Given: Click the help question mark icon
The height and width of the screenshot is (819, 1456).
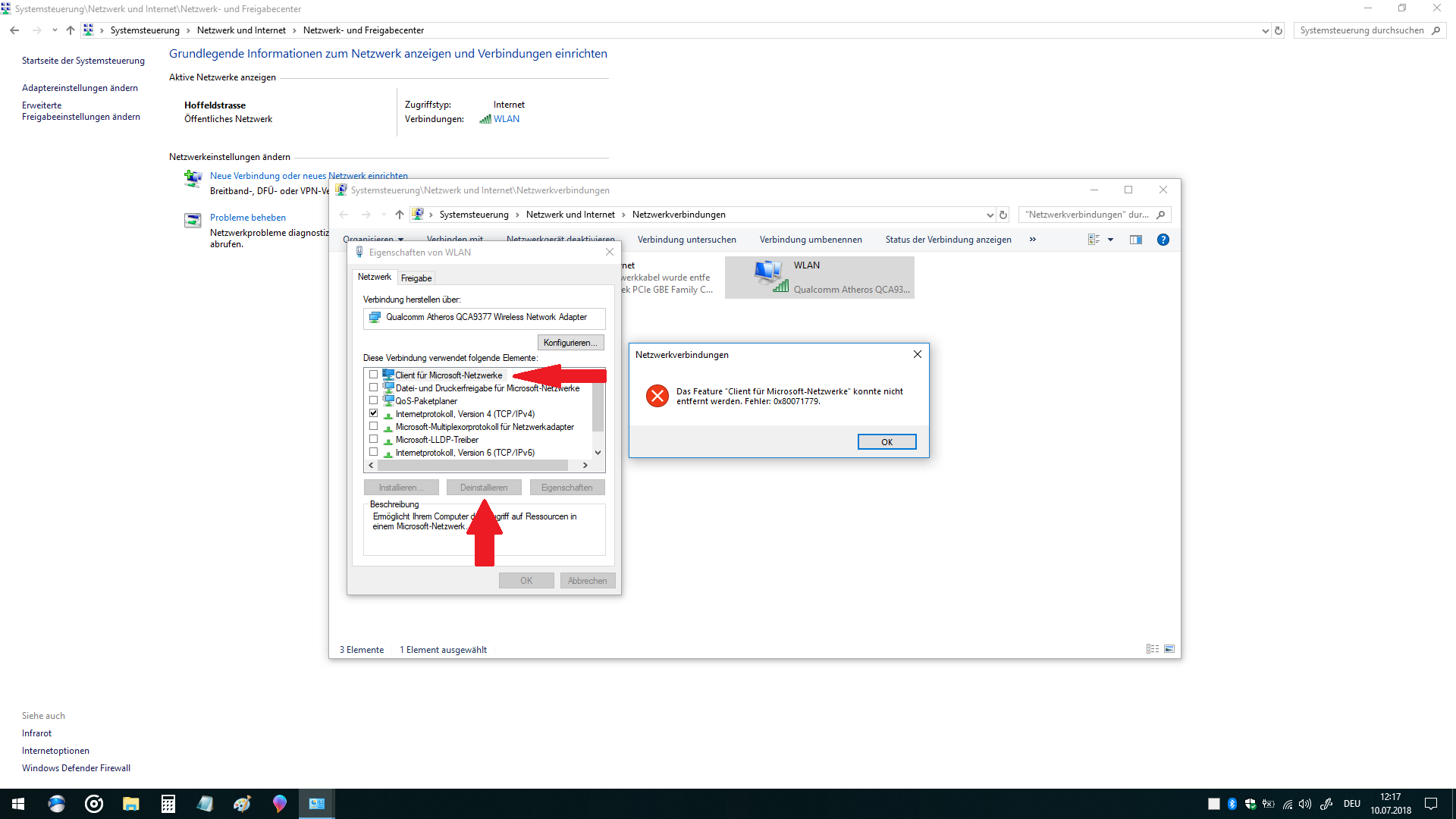Looking at the screenshot, I should (1163, 240).
